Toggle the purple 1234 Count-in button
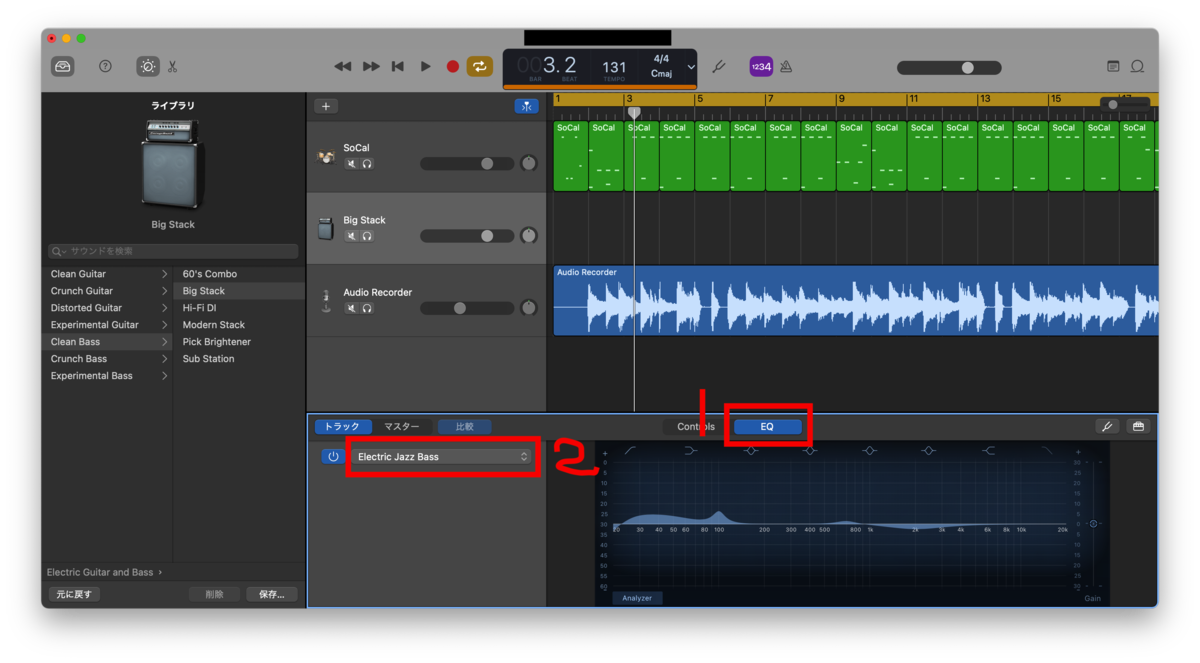 761,67
